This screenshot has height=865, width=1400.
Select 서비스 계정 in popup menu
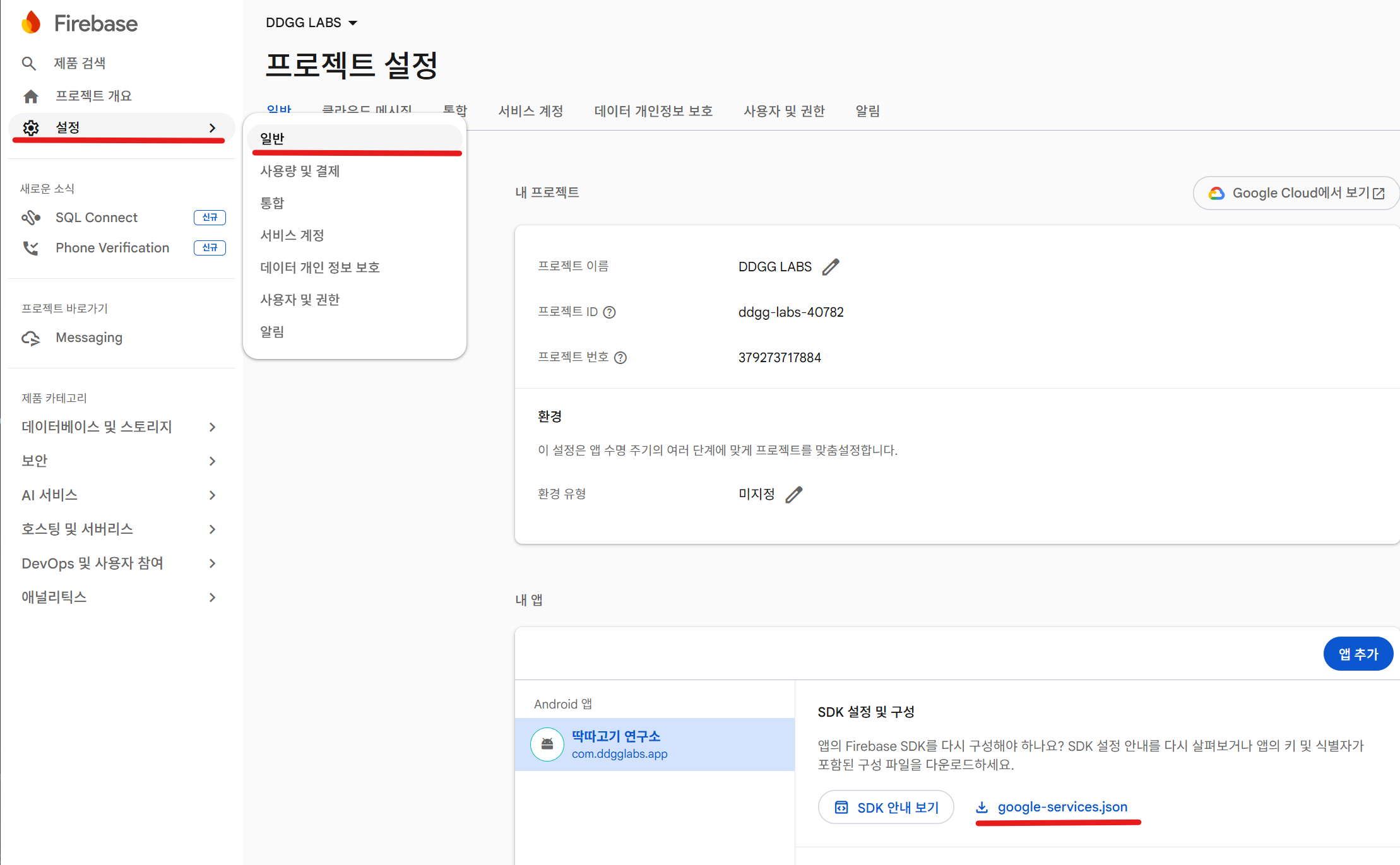click(355, 235)
